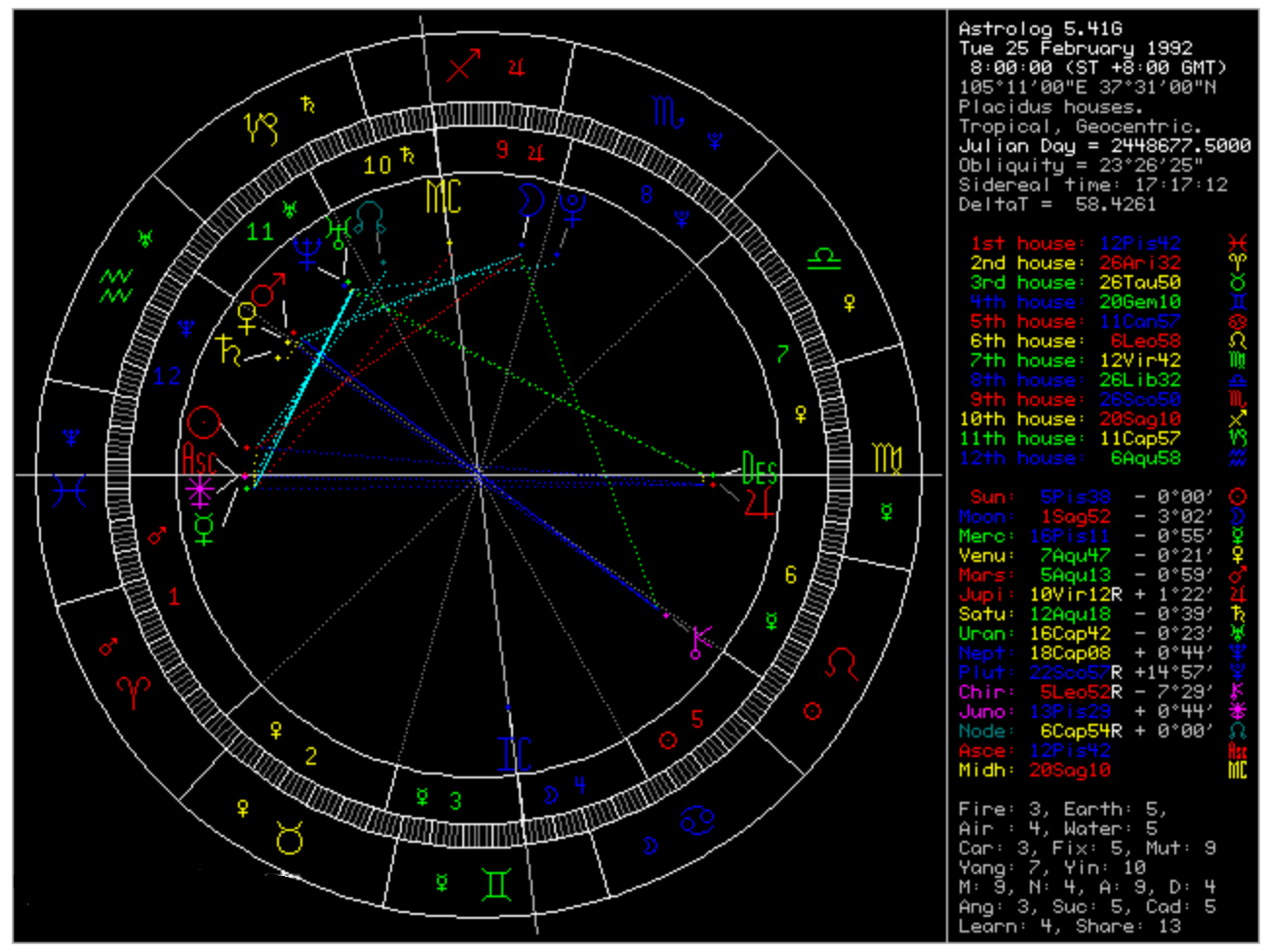Click the large Pisces glyph on the zodiac ring

[70, 490]
